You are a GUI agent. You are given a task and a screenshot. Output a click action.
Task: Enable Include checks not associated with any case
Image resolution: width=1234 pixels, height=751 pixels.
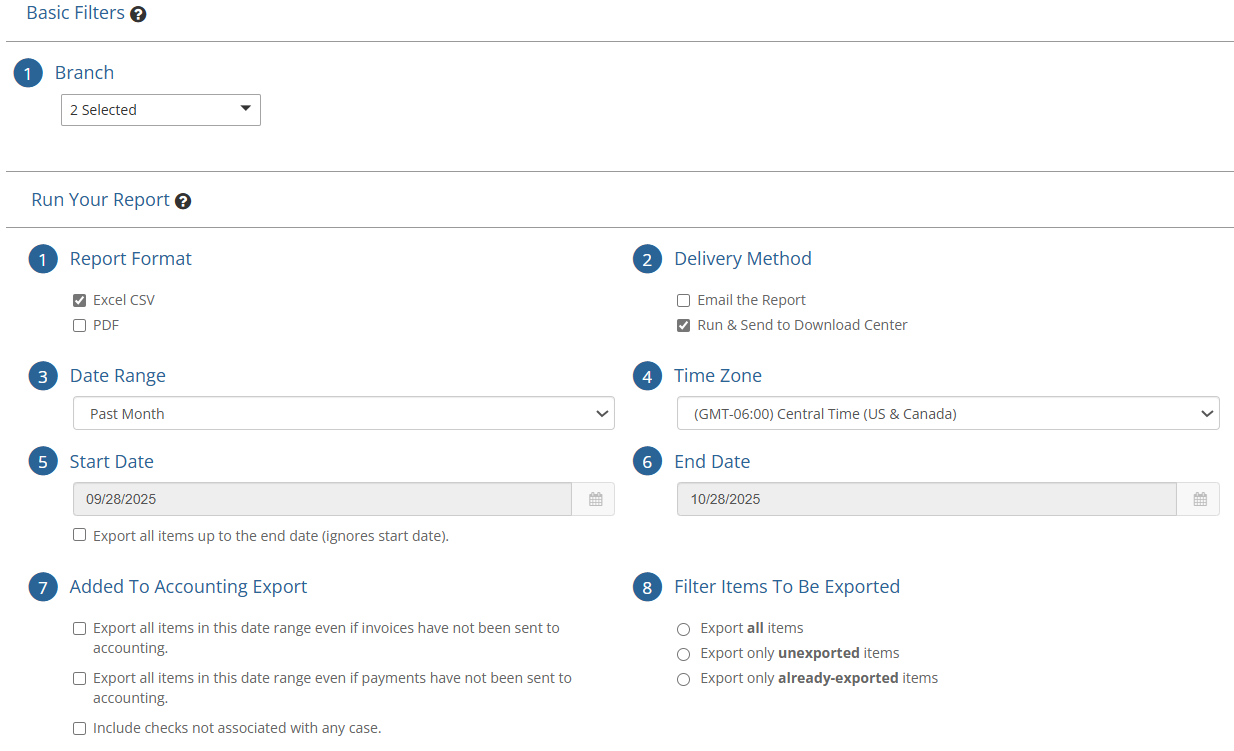pyautogui.click(x=79, y=727)
